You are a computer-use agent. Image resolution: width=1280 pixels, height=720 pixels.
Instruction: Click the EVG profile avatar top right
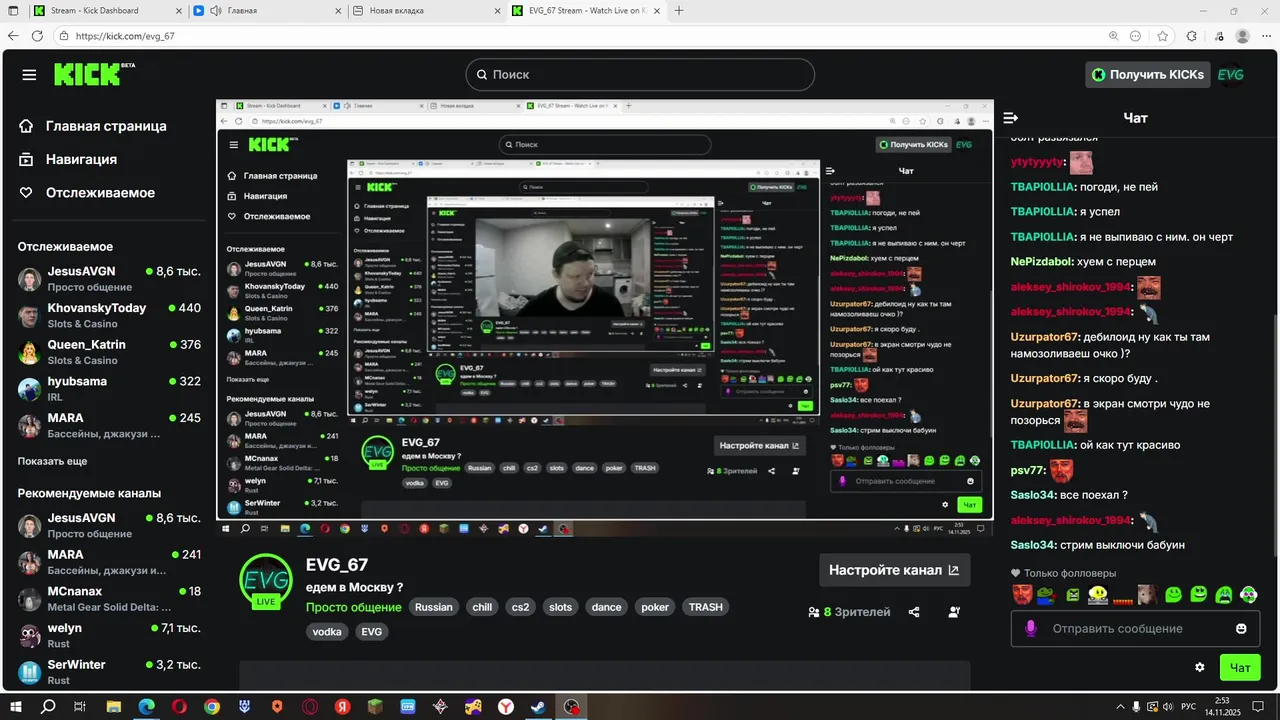tap(1231, 75)
